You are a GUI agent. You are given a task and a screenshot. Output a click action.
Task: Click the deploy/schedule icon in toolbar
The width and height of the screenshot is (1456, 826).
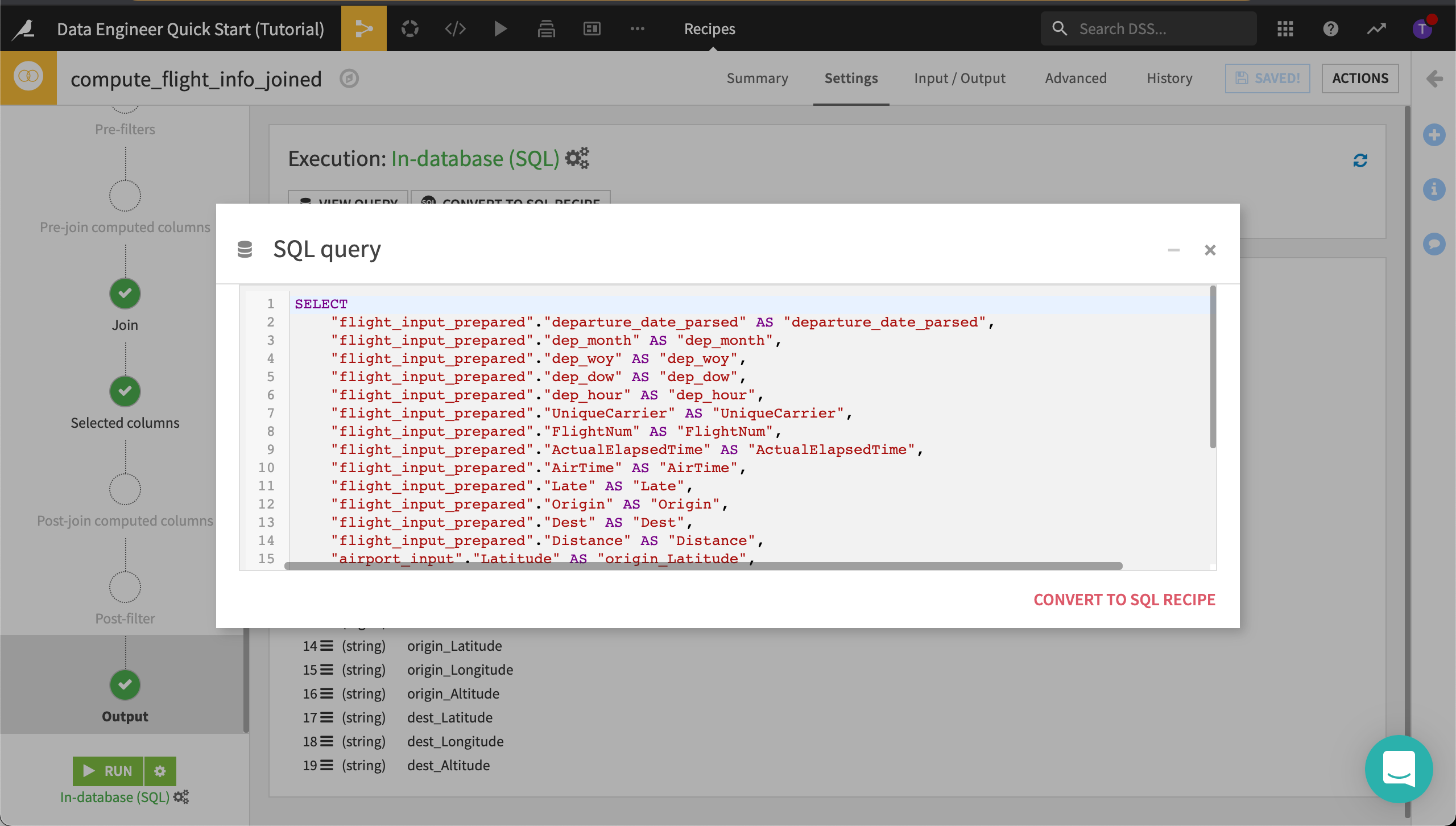[546, 27]
